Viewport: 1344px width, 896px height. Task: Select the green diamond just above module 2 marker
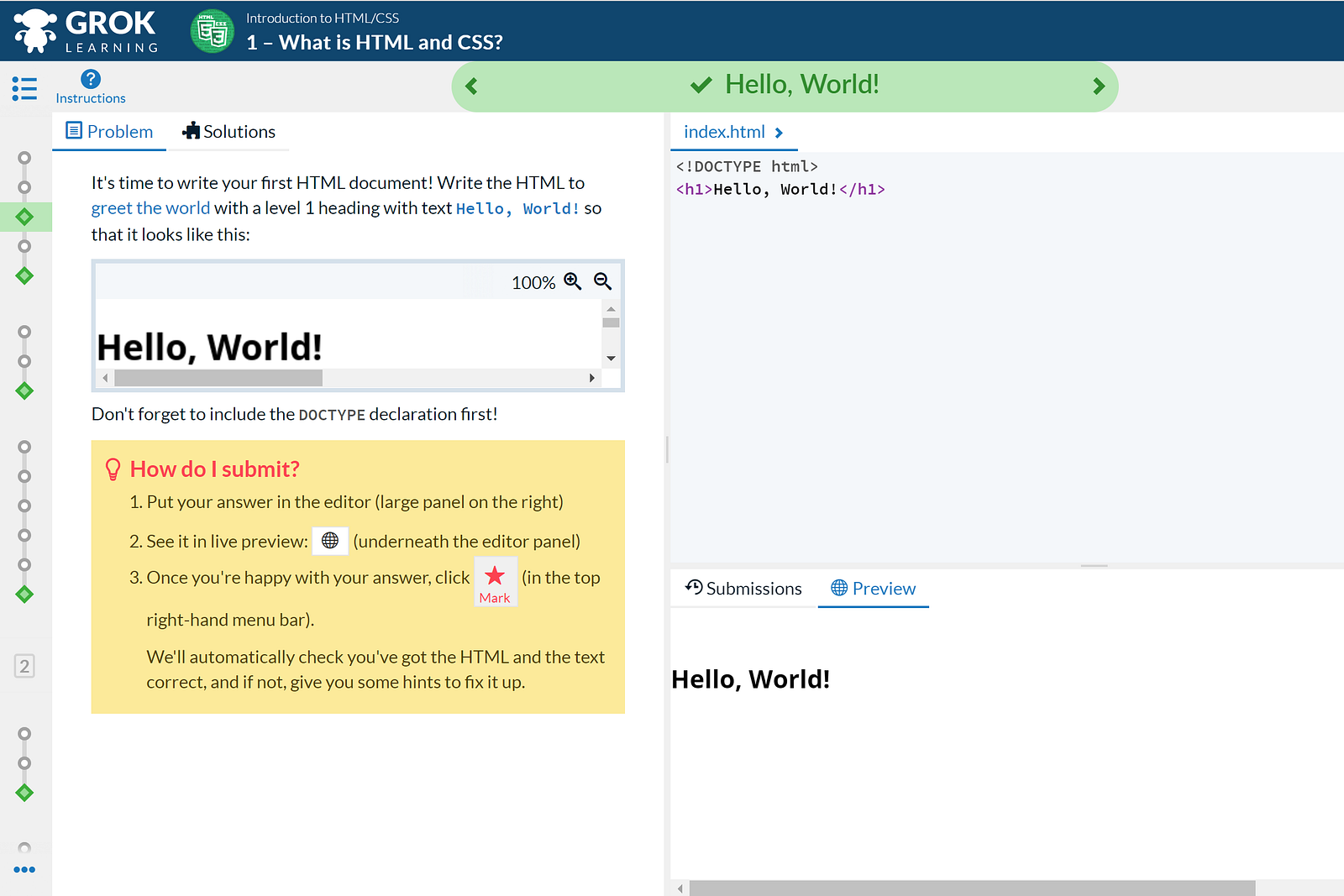click(24, 595)
